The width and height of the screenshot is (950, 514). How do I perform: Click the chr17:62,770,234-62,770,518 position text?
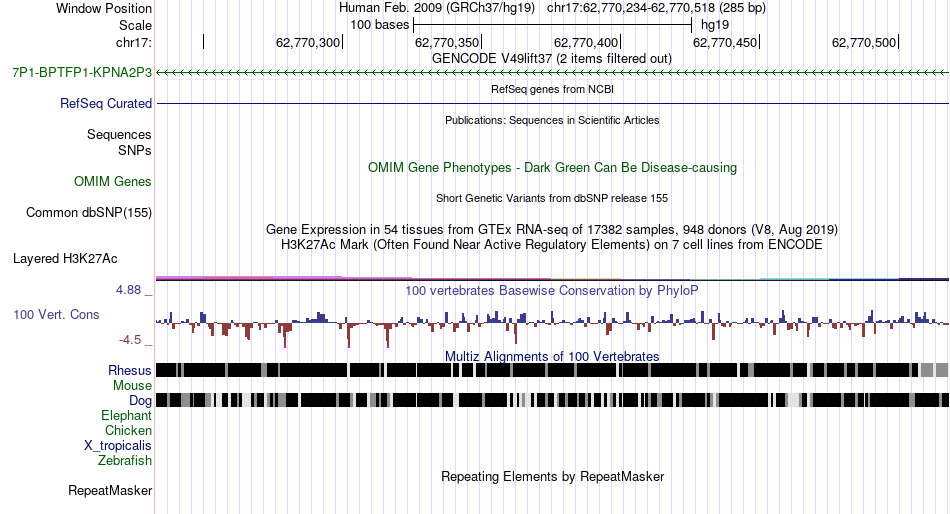click(x=656, y=8)
